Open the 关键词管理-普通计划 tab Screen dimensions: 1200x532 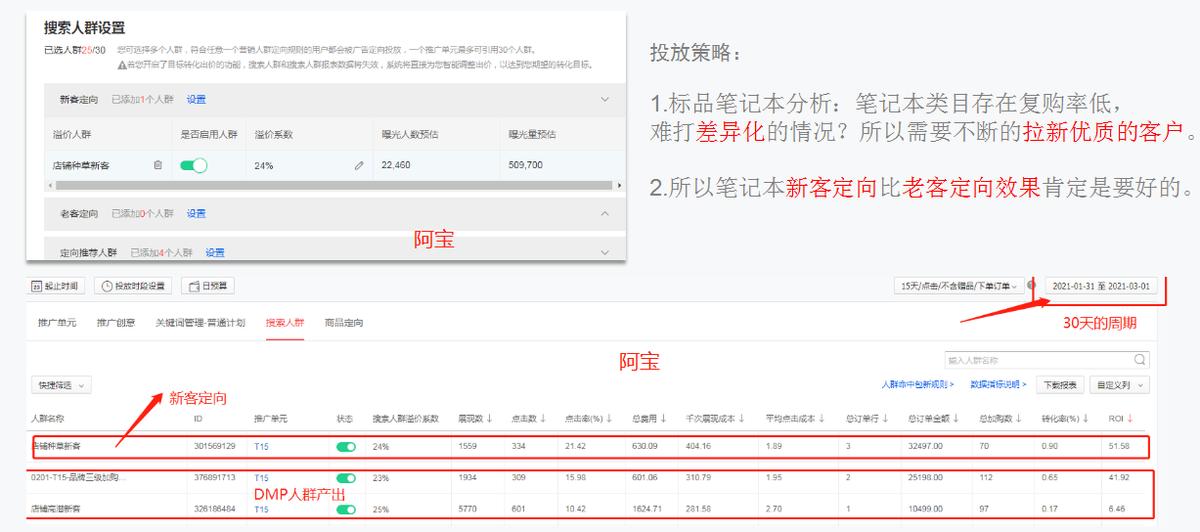(x=200, y=323)
